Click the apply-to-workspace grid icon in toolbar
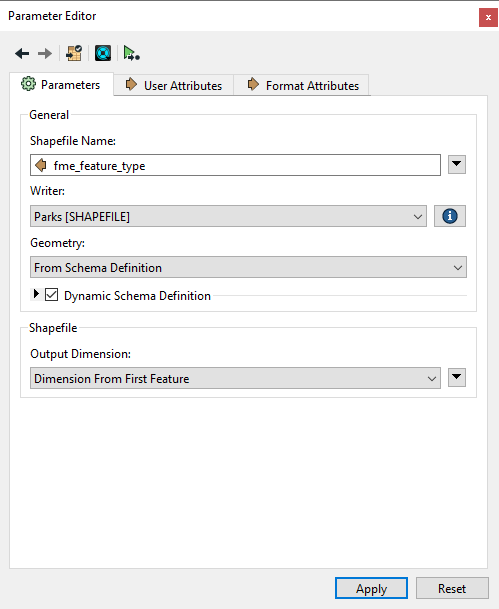 (74, 53)
